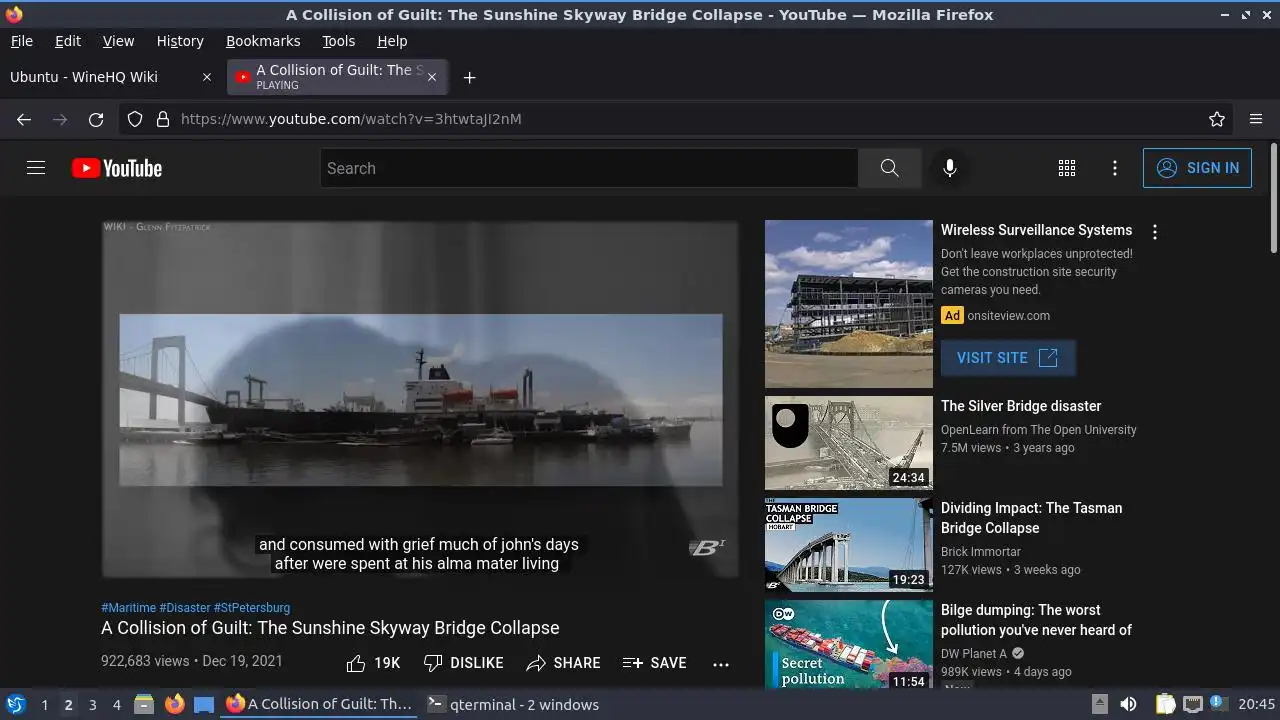Image resolution: width=1280 pixels, height=720 pixels.
Task: Click the page vertical scrollbar
Action: coord(1273,198)
